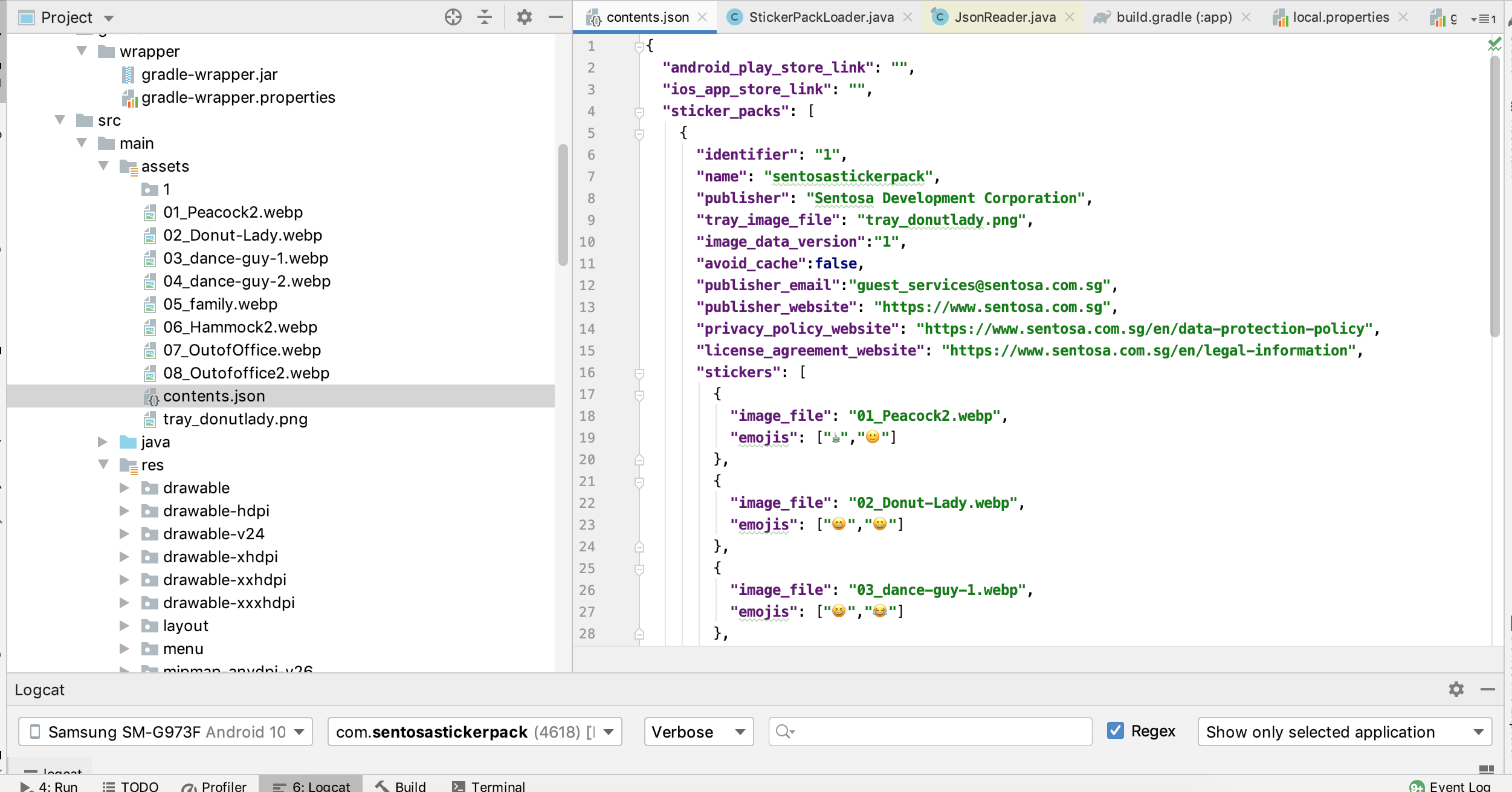Image resolution: width=1512 pixels, height=792 pixels.
Task: Select 02_Donut-Lady.webp file in tree
Action: 242,235
